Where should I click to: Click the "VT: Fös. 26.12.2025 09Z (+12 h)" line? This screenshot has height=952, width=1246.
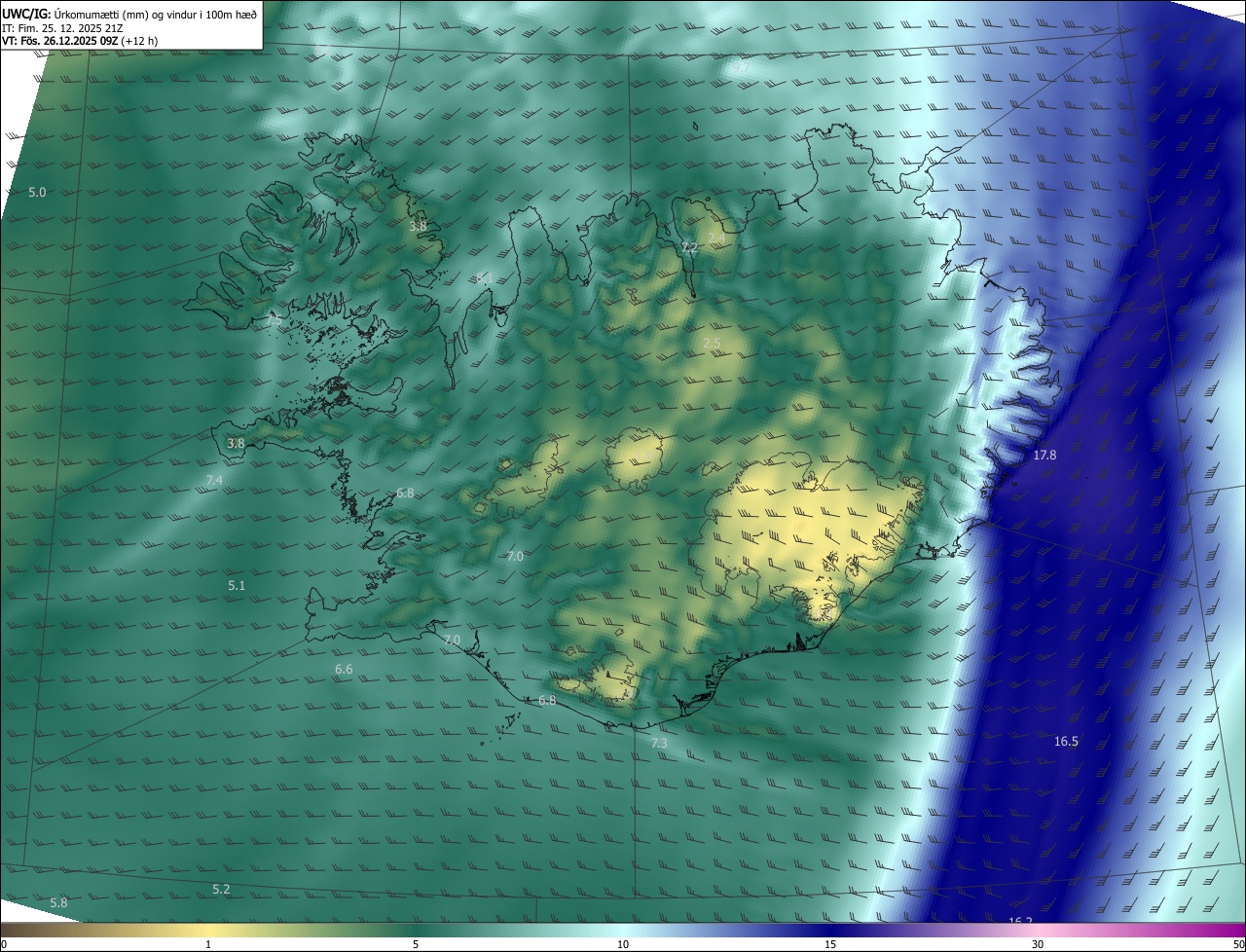pos(80,41)
